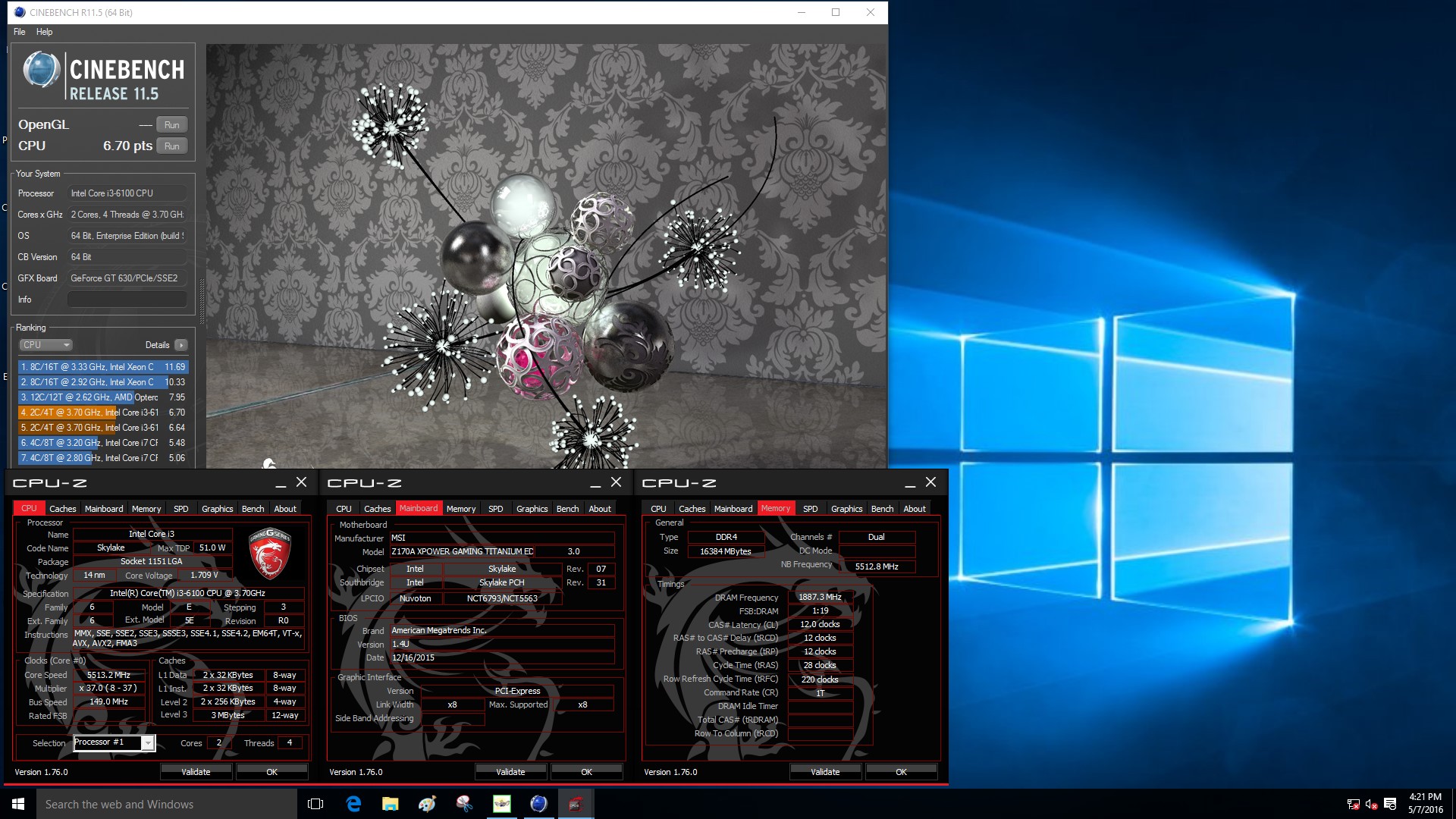The width and height of the screenshot is (1456, 819).
Task: Click OK in first CPU-Z window
Action: tap(271, 772)
